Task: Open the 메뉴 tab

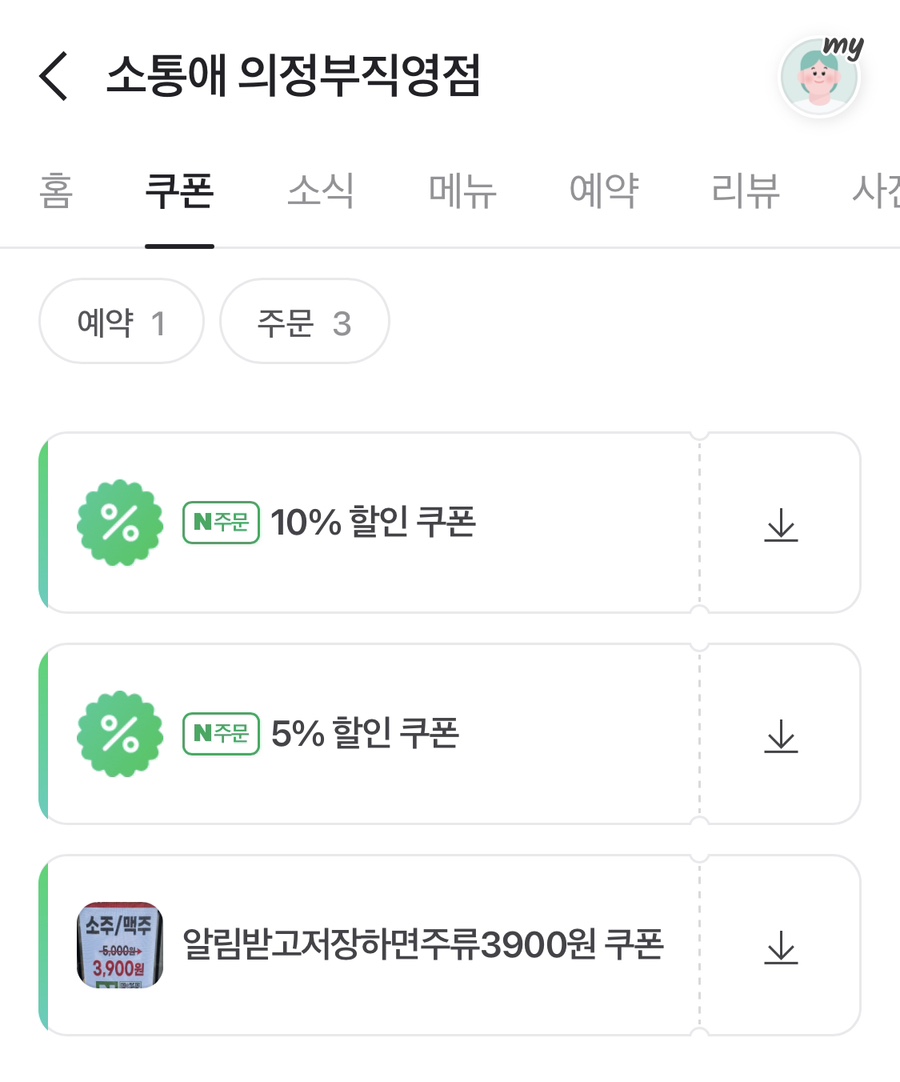Action: (x=462, y=190)
